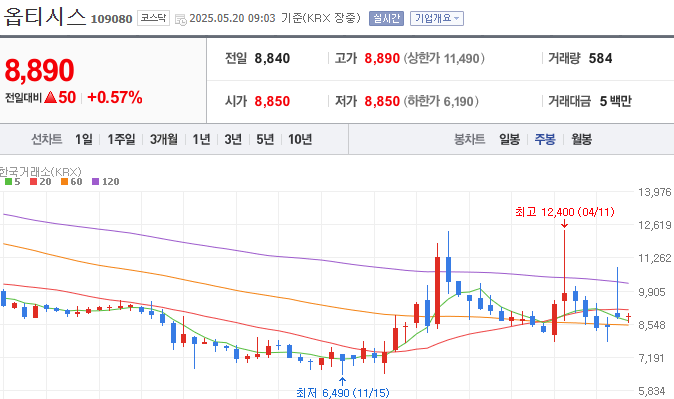Click the red up-triangle change icon

click(50, 98)
